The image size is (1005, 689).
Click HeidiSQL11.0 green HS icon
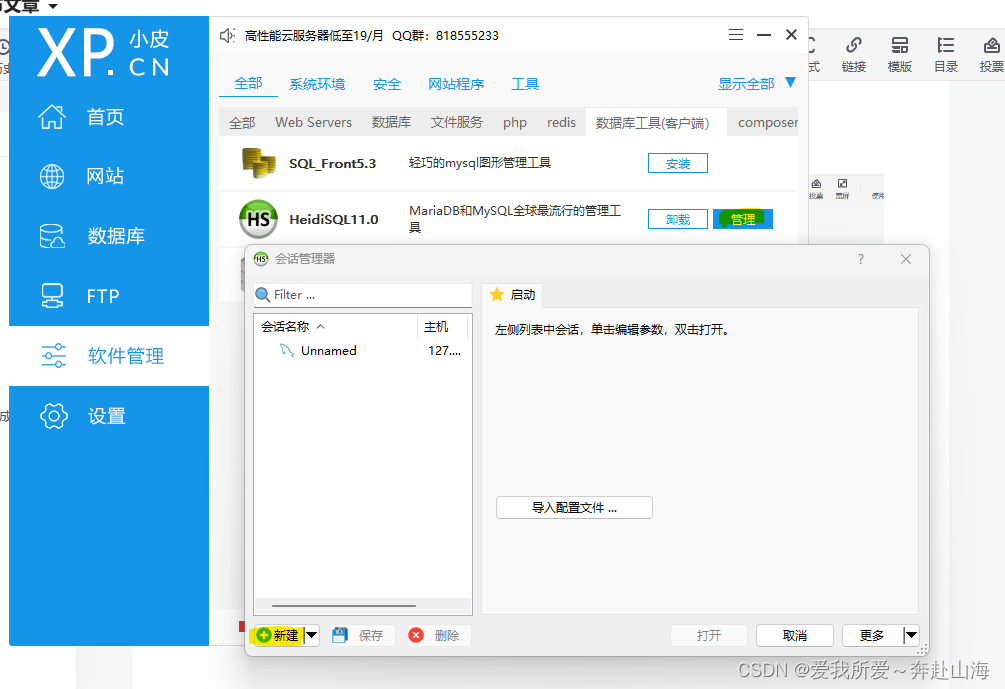click(x=258, y=219)
